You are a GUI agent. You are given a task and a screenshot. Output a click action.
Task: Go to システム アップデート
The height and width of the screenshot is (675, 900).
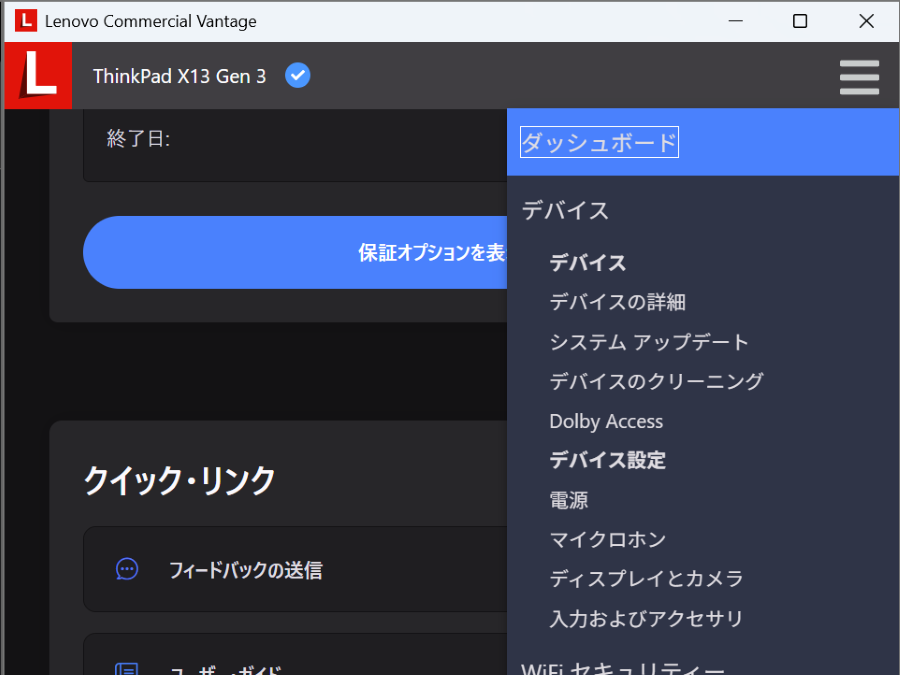point(649,342)
